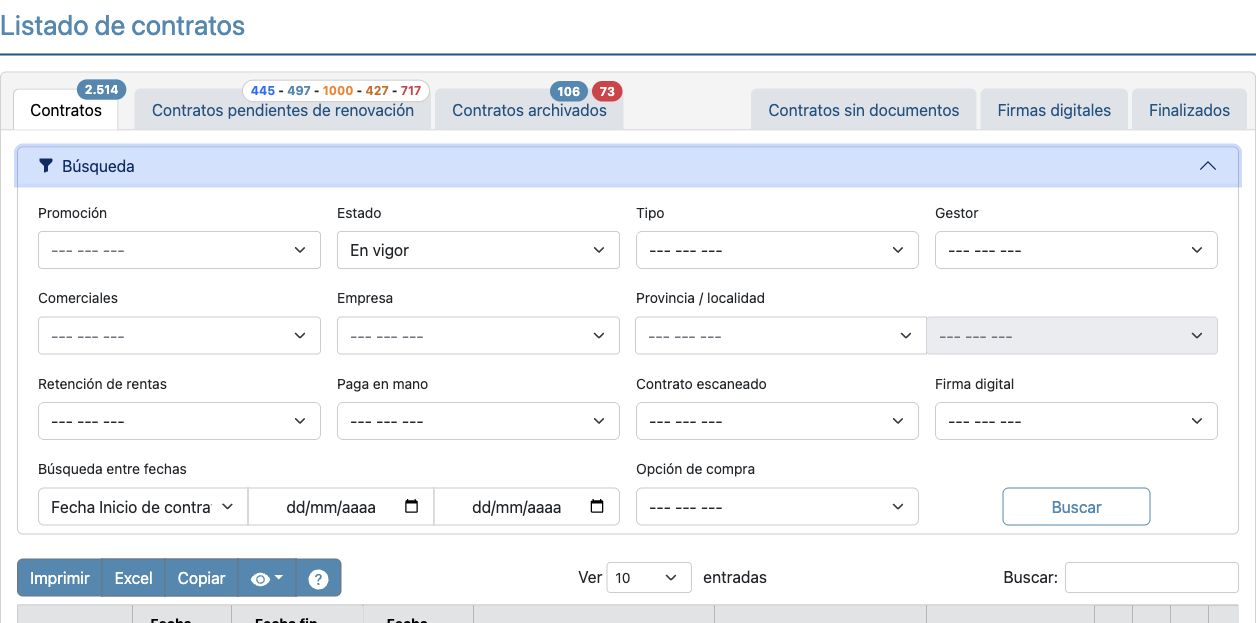The width and height of the screenshot is (1256, 623).
Task: Expand the Gestor dropdown
Action: [x=1076, y=250]
